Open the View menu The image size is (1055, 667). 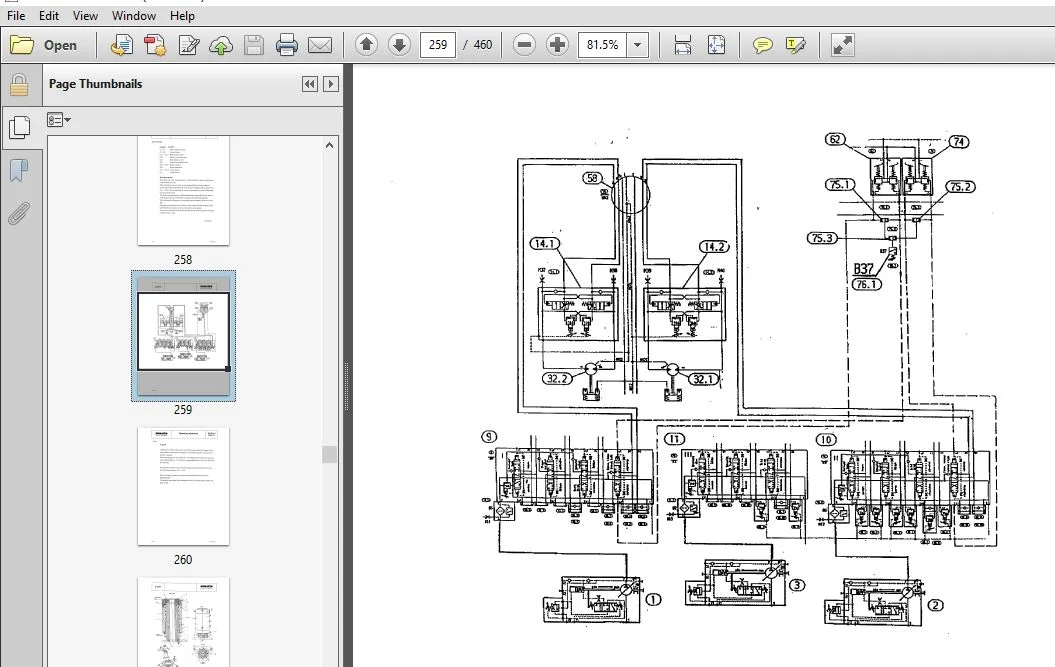pyautogui.click(x=85, y=15)
